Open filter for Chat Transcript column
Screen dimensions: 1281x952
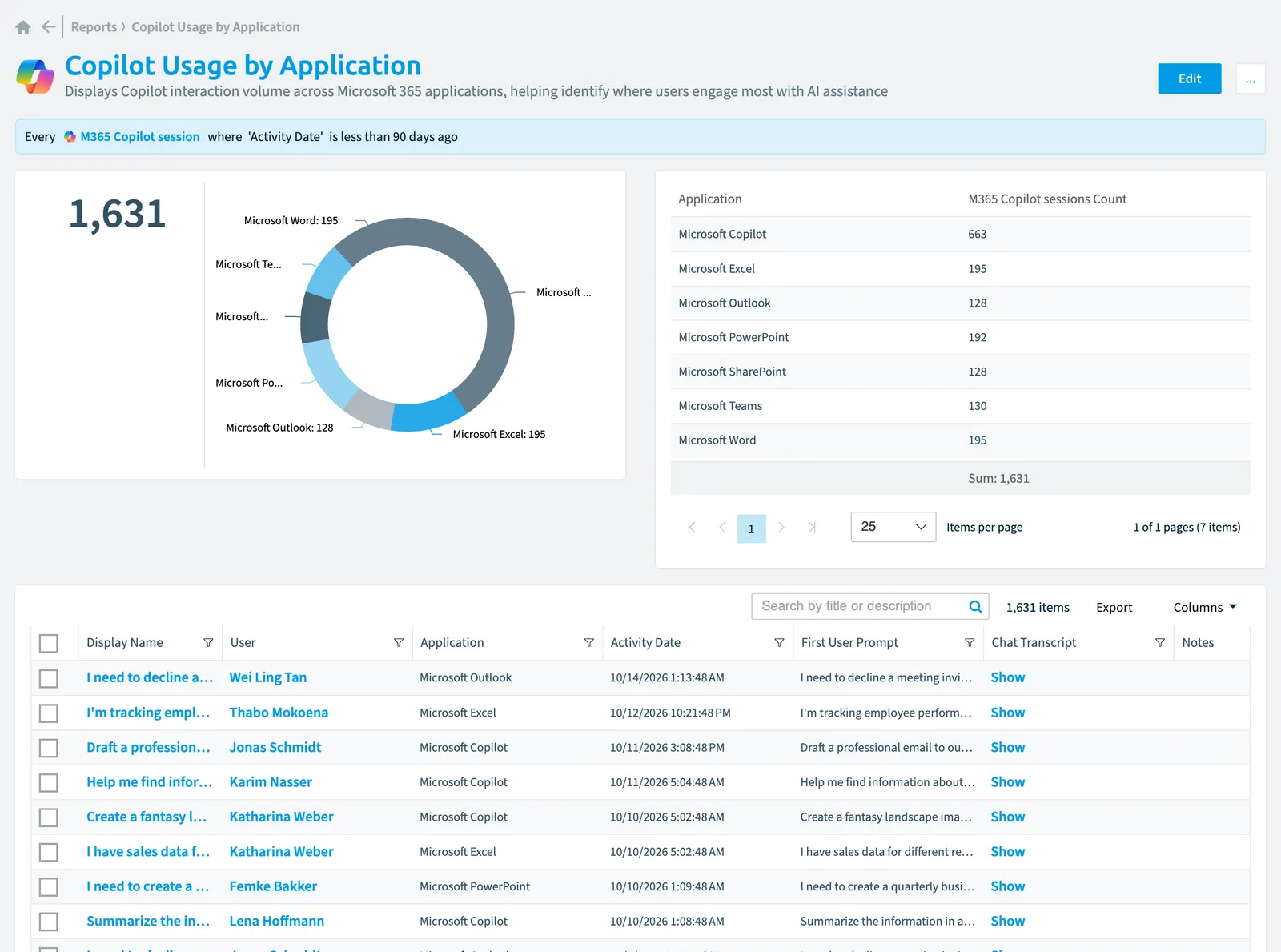[1160, 642]
